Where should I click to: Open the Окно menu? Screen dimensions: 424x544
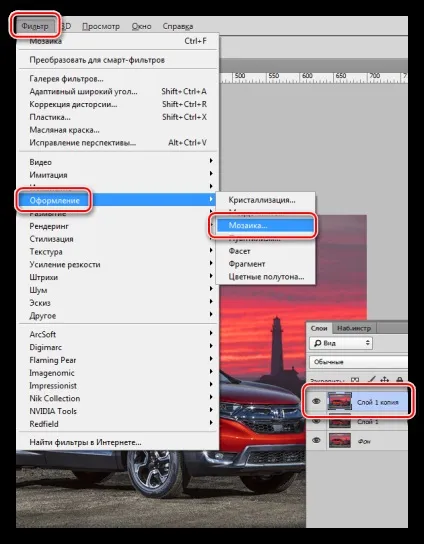141,26
